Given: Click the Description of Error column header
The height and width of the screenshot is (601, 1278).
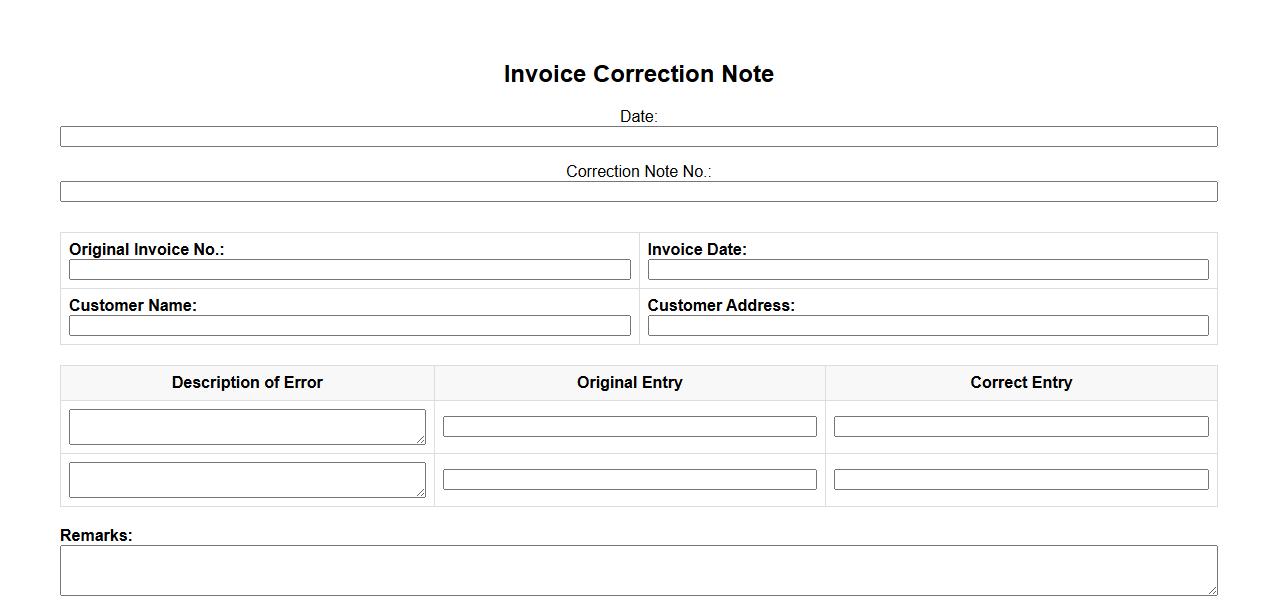Looking at the screenshot, I should click(x=247, y=383).
